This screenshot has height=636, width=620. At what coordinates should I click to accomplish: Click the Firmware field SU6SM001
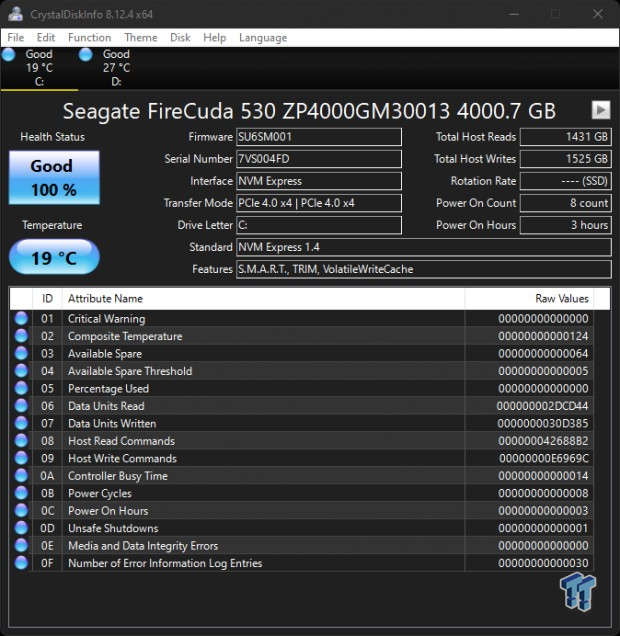[x=319, y=137]
